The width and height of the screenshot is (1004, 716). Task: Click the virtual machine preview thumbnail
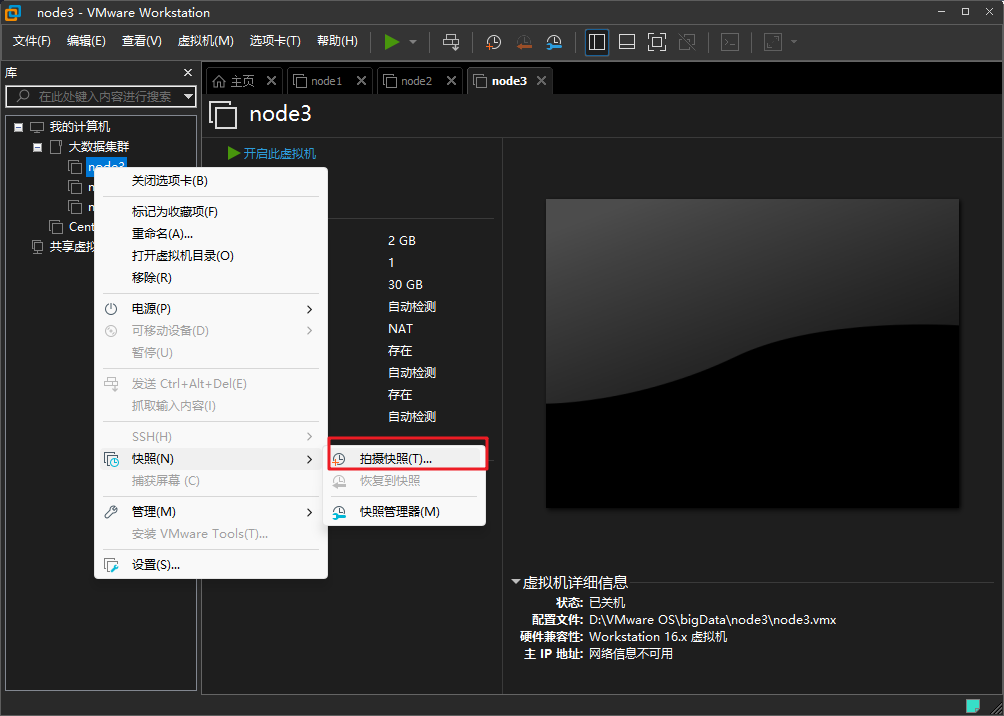[752, 354]
